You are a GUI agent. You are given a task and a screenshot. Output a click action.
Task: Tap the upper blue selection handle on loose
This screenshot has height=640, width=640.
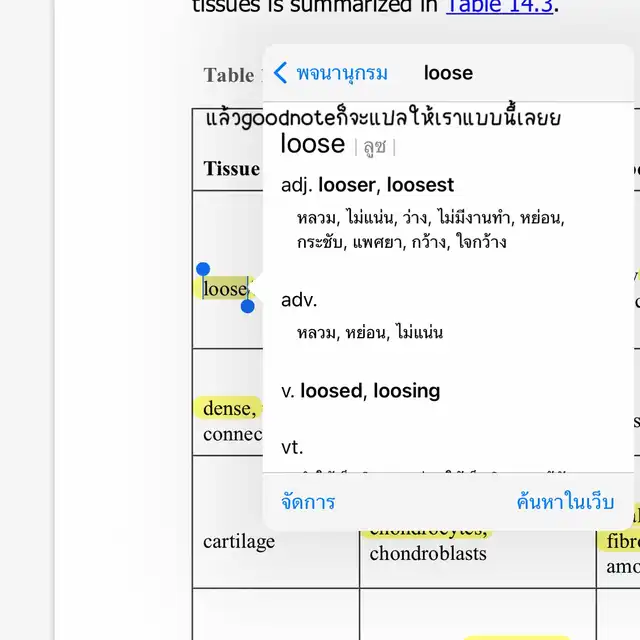pos(203,270)
